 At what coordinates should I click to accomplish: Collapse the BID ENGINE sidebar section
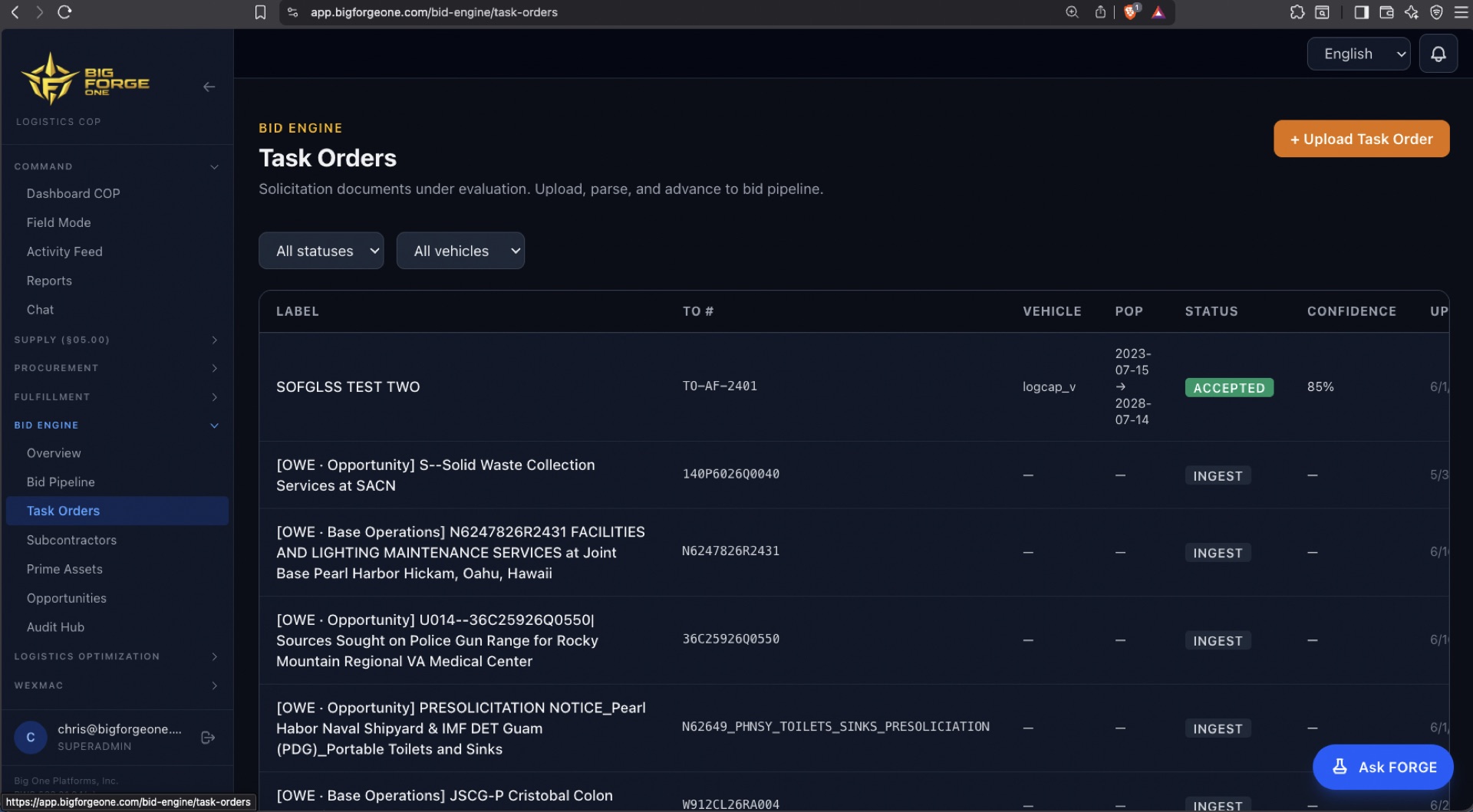click(117, 426)
